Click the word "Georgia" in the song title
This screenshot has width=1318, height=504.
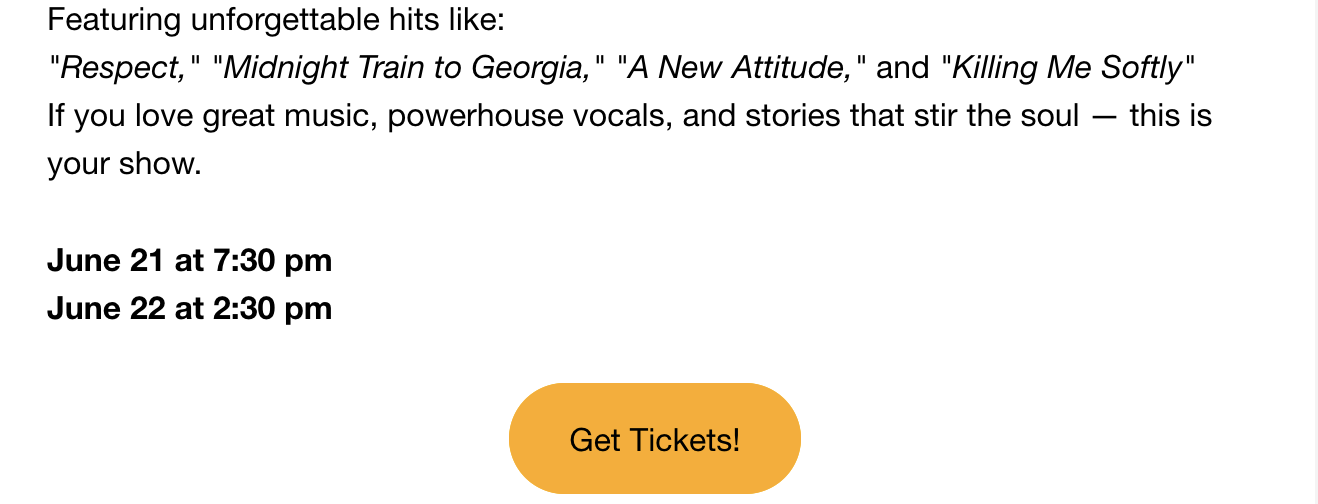click(x=535, y=68)
